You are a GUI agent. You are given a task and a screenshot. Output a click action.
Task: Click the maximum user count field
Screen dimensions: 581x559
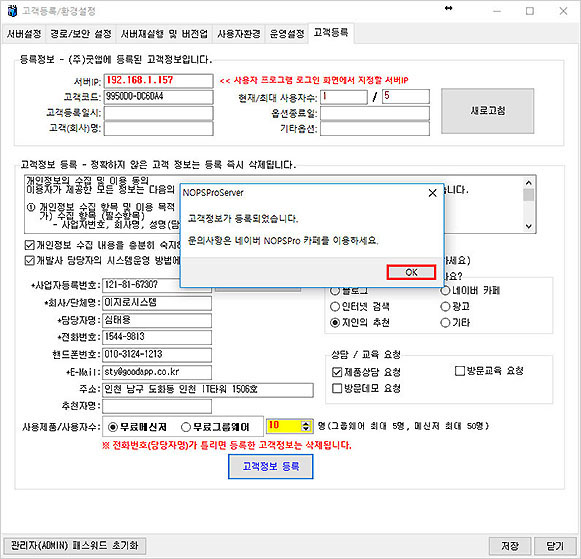pos(406,96)
